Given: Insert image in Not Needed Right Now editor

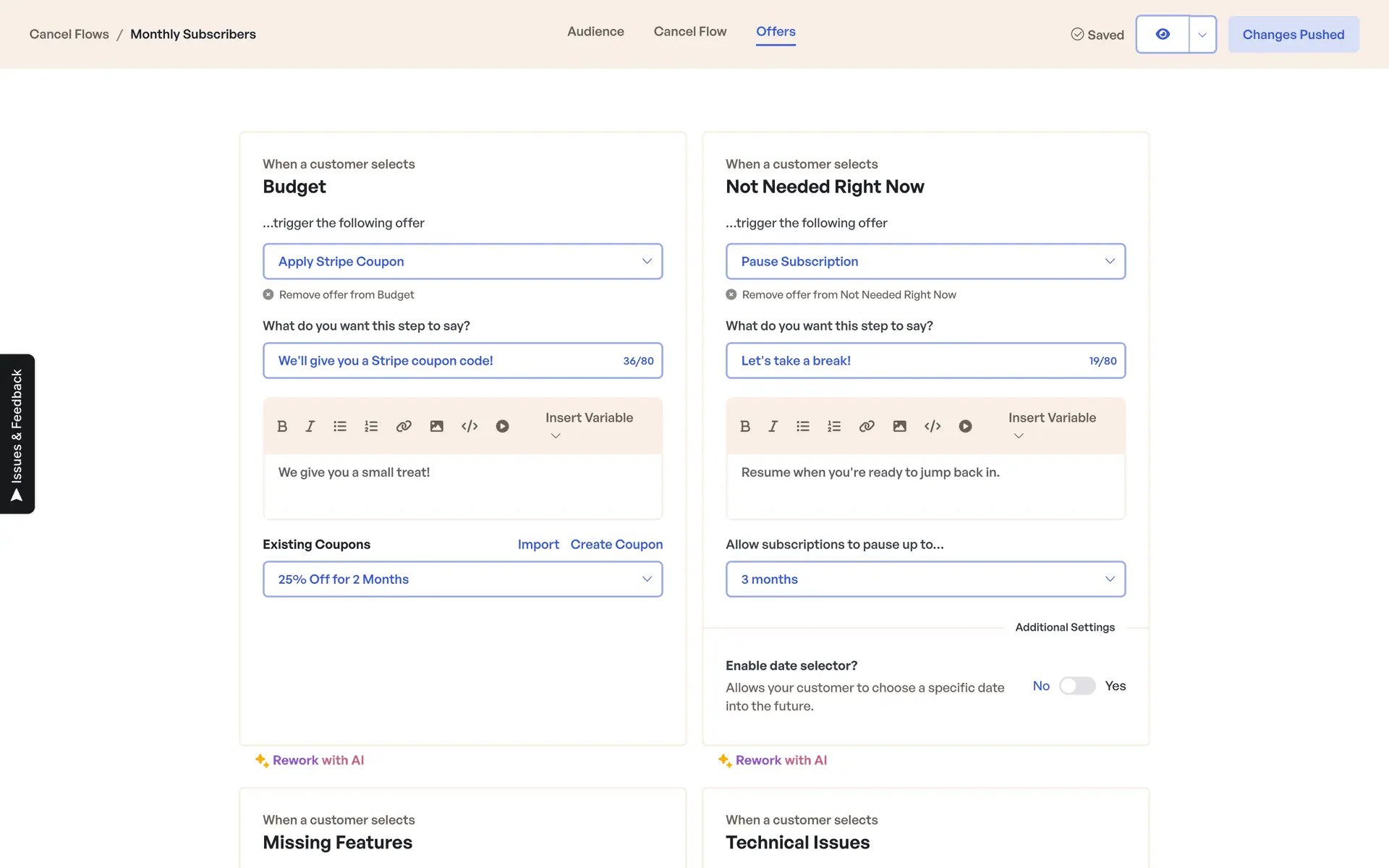Looking at the screenshot, I should (899, 427).
